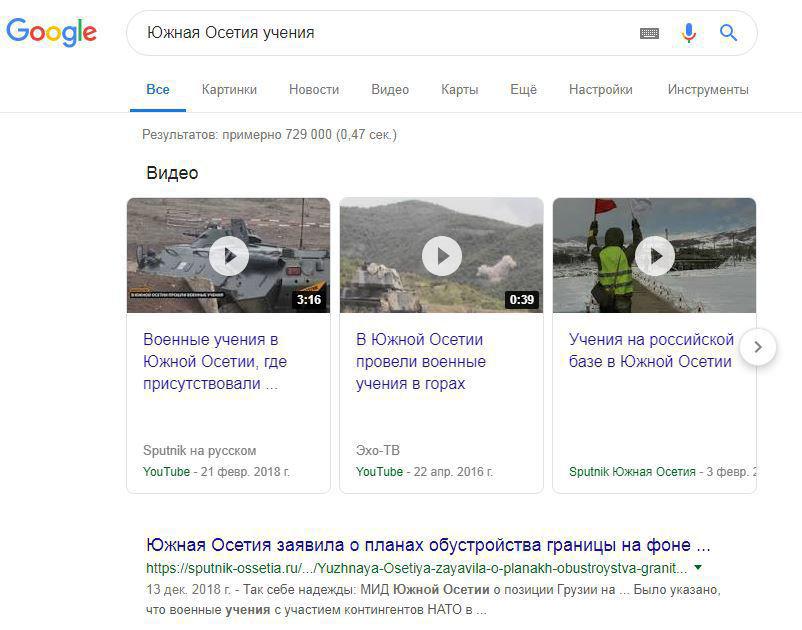Image resolution: width=802 pixels, height=630 pixels.
Task: Click the Google logo
Action: click(x=52, y=32)
